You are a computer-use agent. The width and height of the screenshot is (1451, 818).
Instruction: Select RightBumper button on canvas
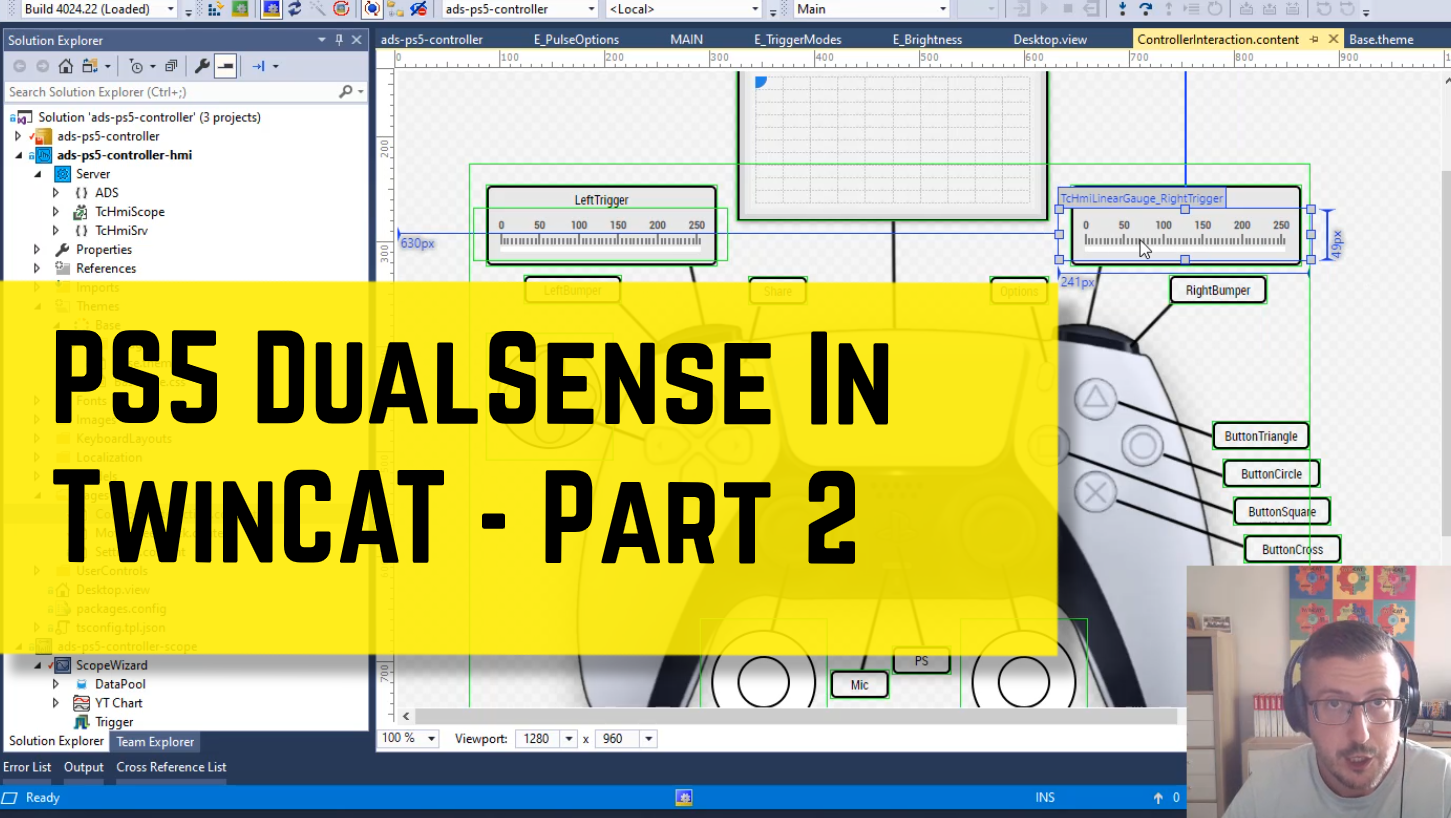coord(1218,290)
